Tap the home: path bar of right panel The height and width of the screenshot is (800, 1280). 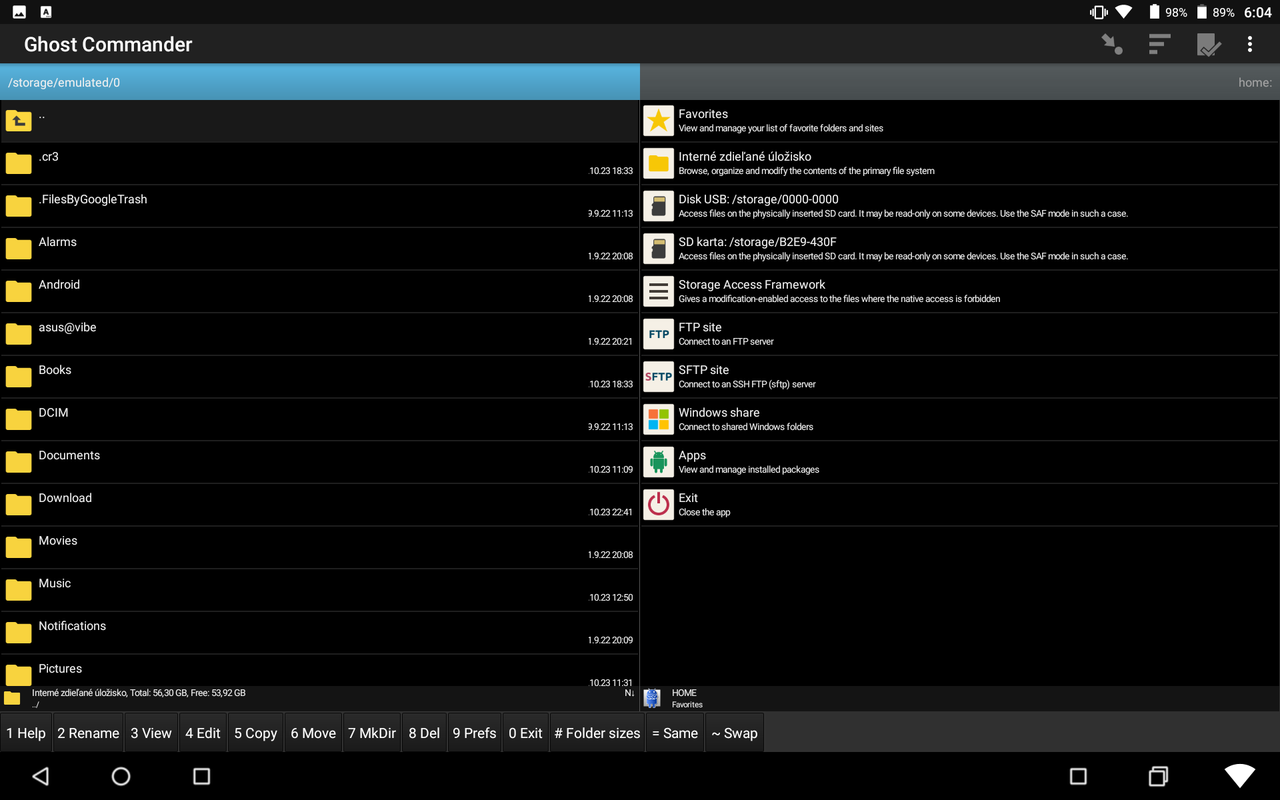tap(960, 82)
